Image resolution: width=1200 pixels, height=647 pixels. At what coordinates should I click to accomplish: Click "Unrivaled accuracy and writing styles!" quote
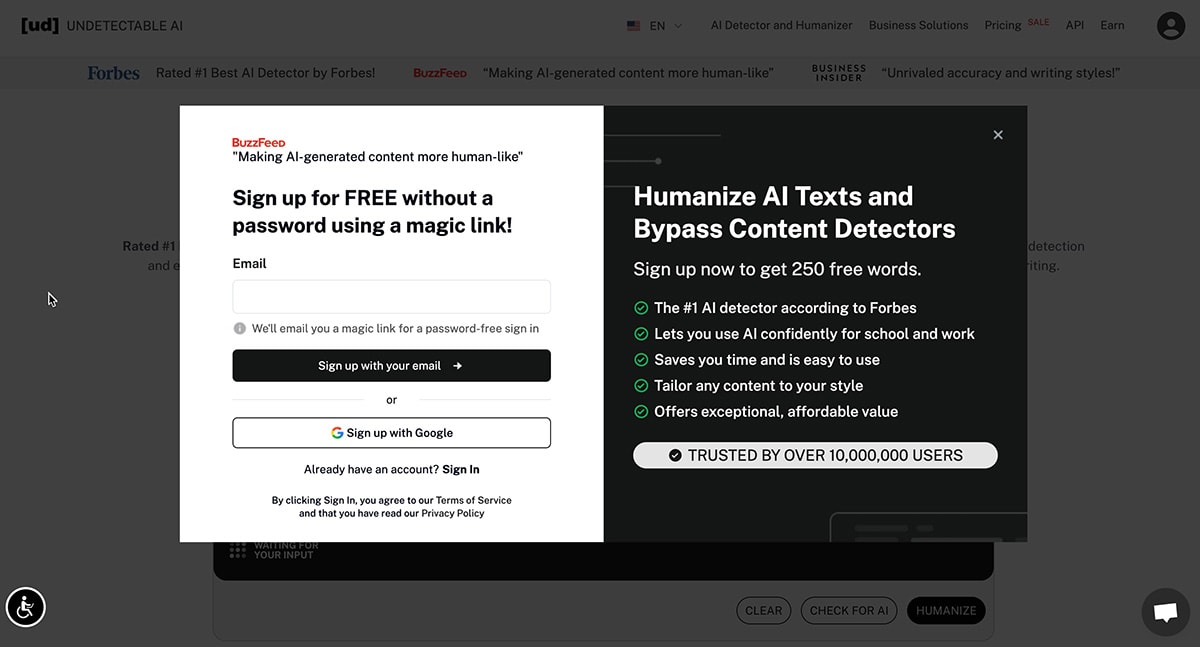1000,73
